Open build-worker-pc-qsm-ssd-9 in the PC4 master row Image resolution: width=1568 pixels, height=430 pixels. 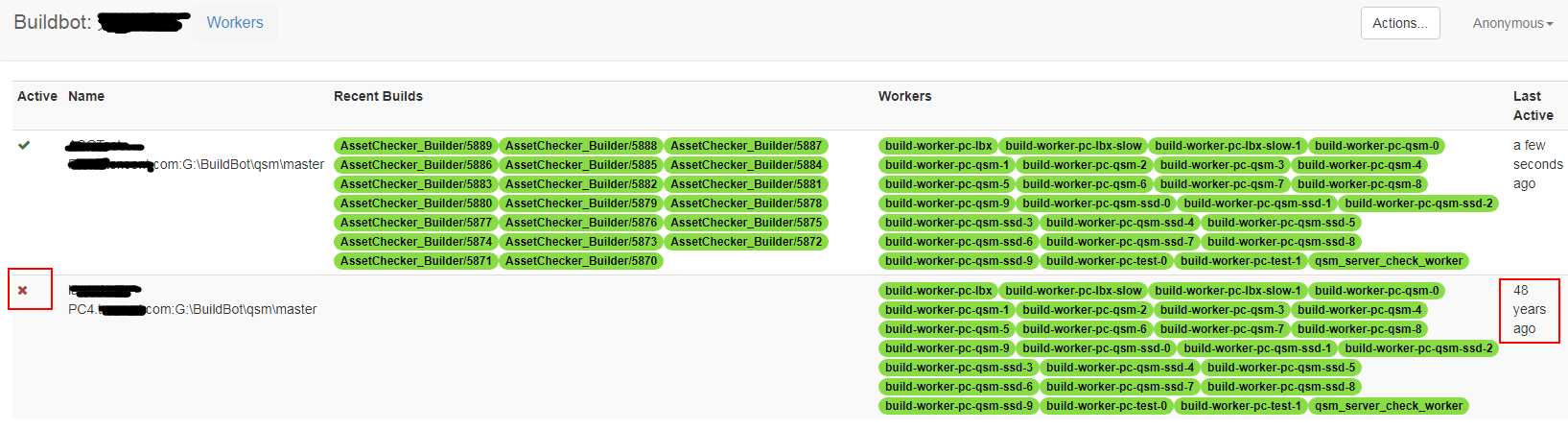click(x=959, y=406)
